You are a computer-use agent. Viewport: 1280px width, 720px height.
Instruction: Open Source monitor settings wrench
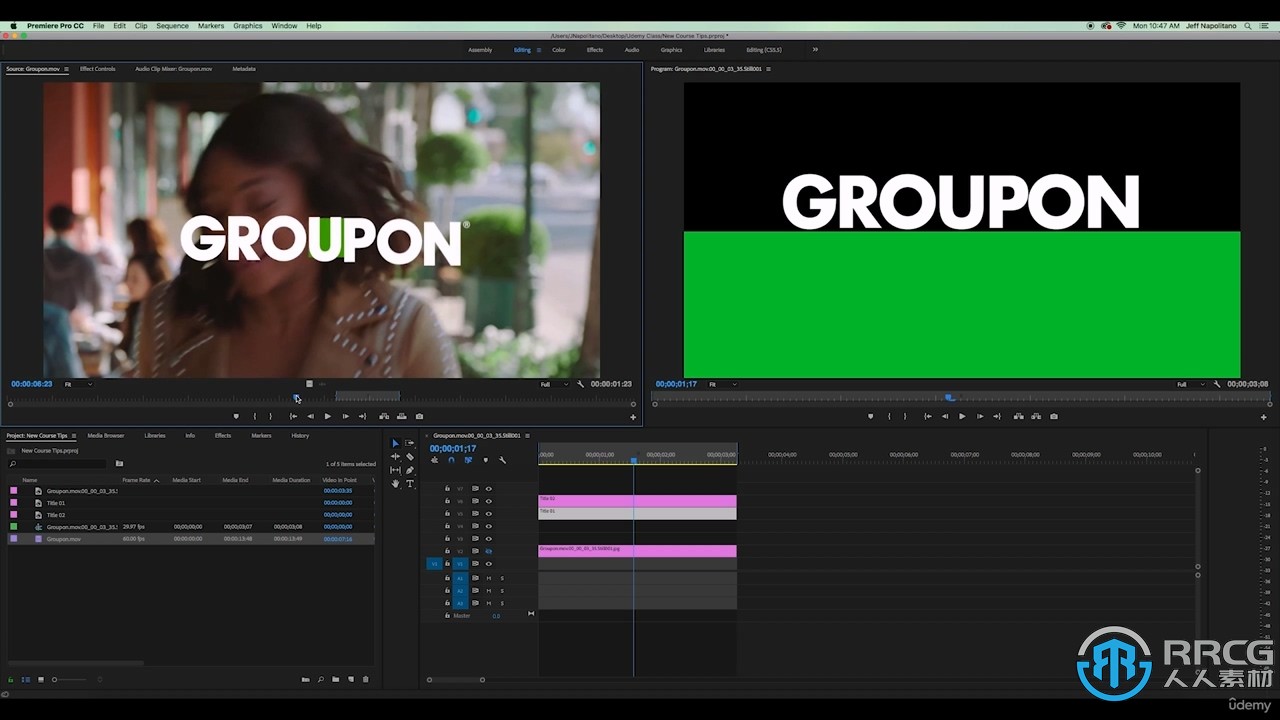click(x=581, y=384)
